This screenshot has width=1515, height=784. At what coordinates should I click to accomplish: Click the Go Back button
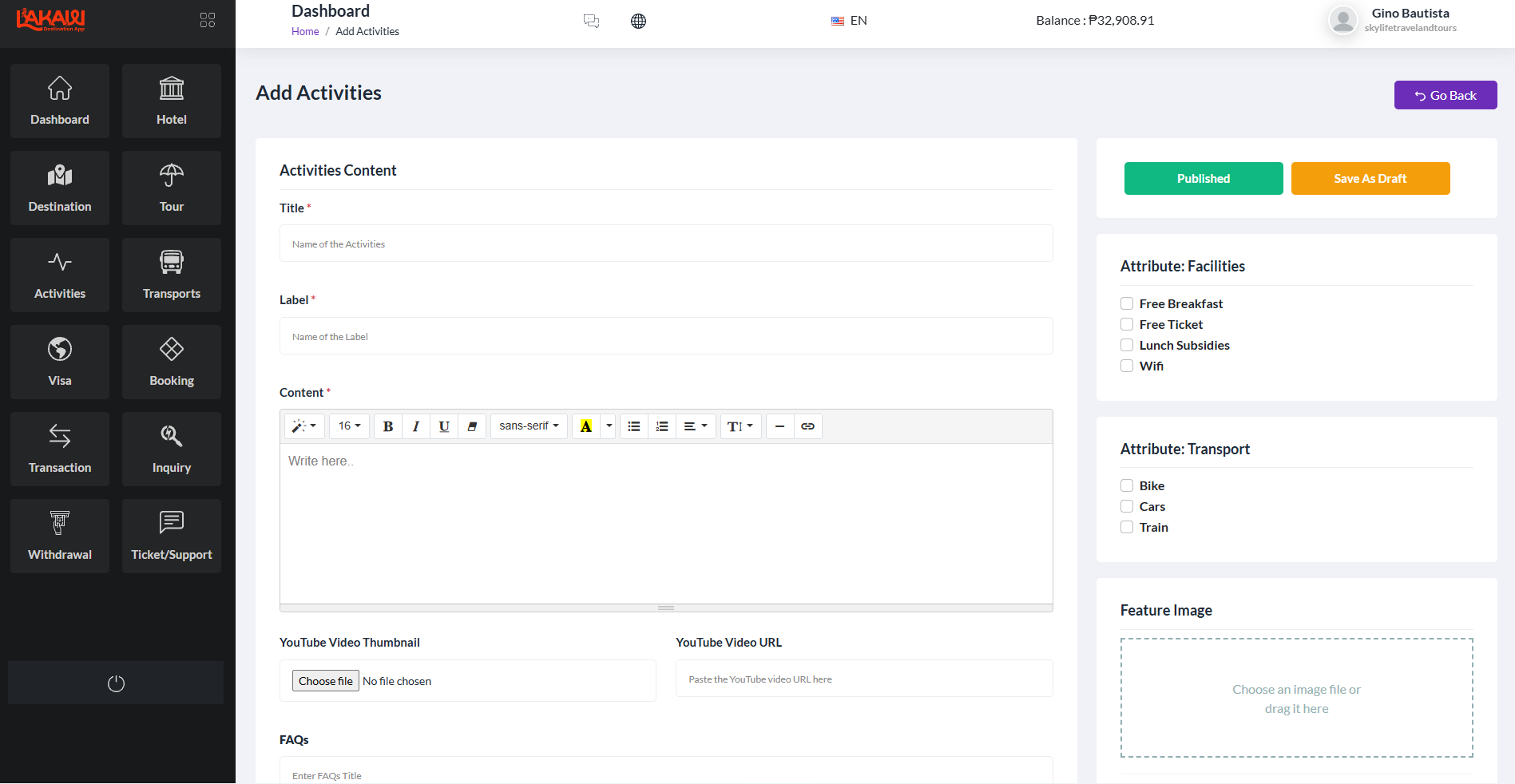[x=1446, y=95]
